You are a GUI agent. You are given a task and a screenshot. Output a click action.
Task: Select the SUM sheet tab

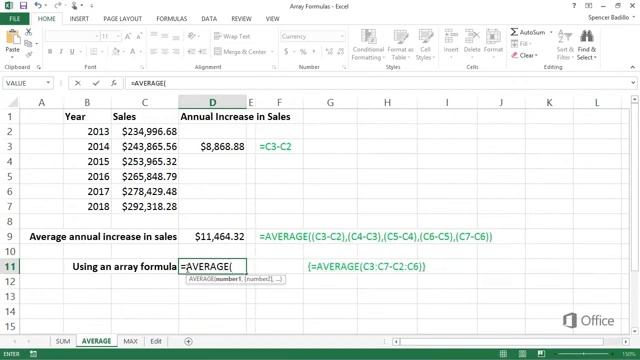coord(63,341)
